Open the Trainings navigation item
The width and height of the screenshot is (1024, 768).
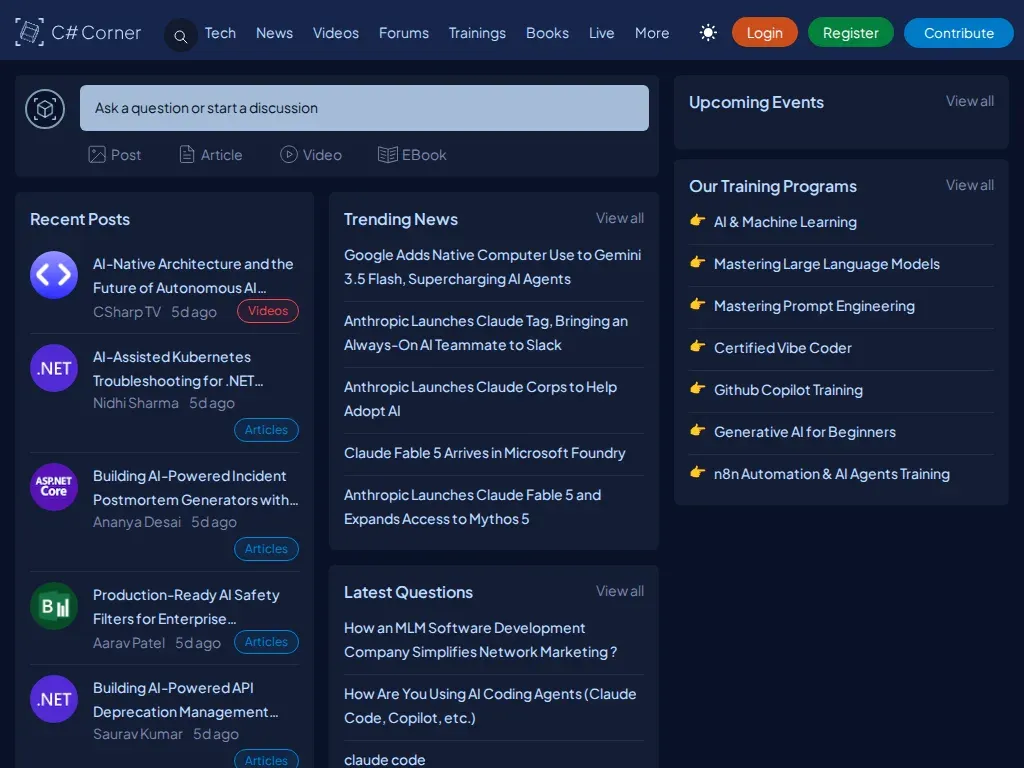pyautogui.click(x=477, y=33)
